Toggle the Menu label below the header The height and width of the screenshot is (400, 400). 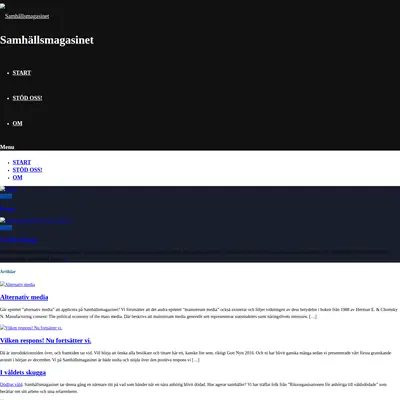tap(7, 147)
